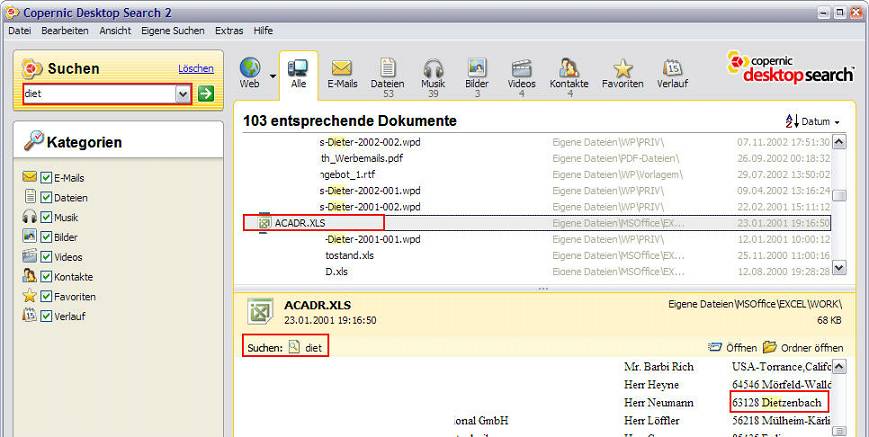The height and width of the screenshot is (437, 869).
Task: Select the tostand.xls result
Action: pyautogui.click(x=349, y=255)
